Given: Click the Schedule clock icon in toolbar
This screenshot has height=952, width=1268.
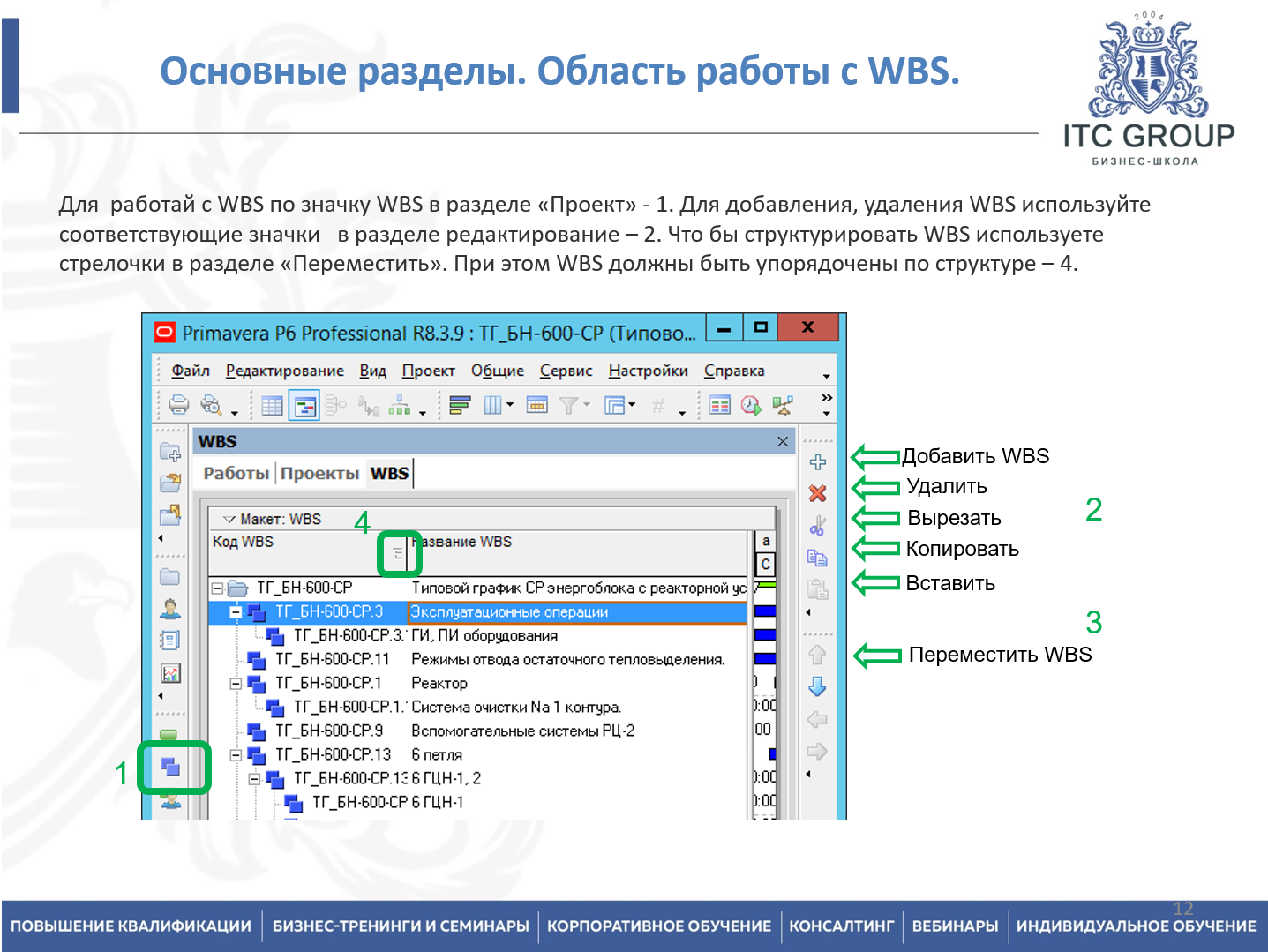Looking at the screenshot, I should (751, 405).
